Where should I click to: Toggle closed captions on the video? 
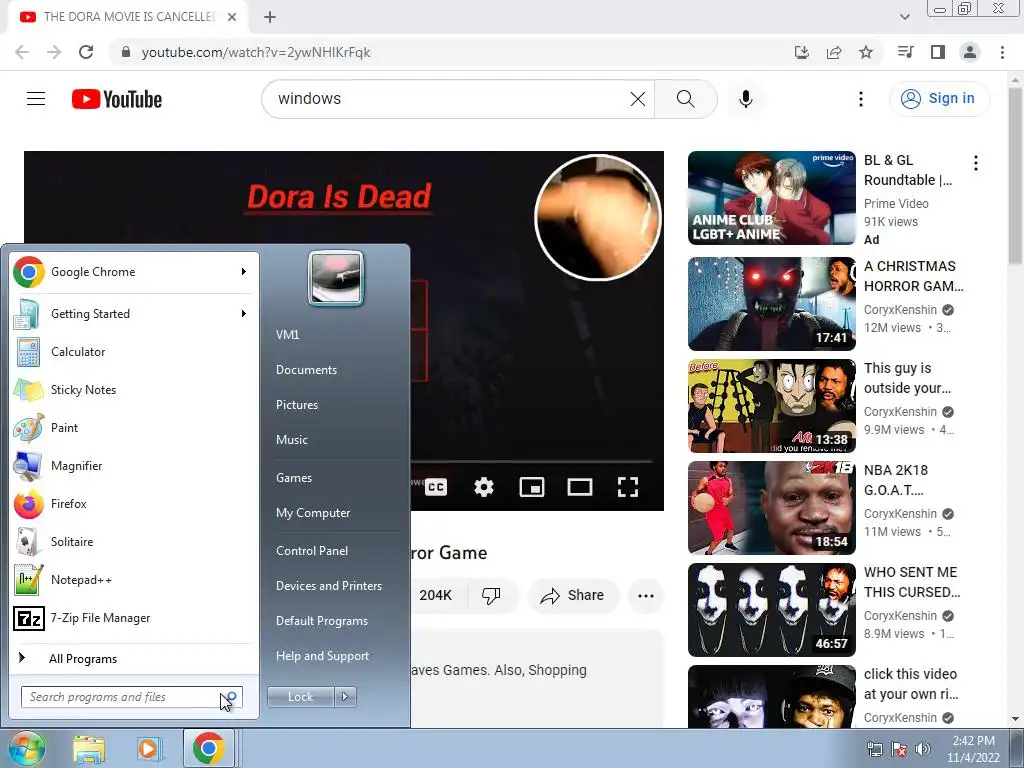436,487
